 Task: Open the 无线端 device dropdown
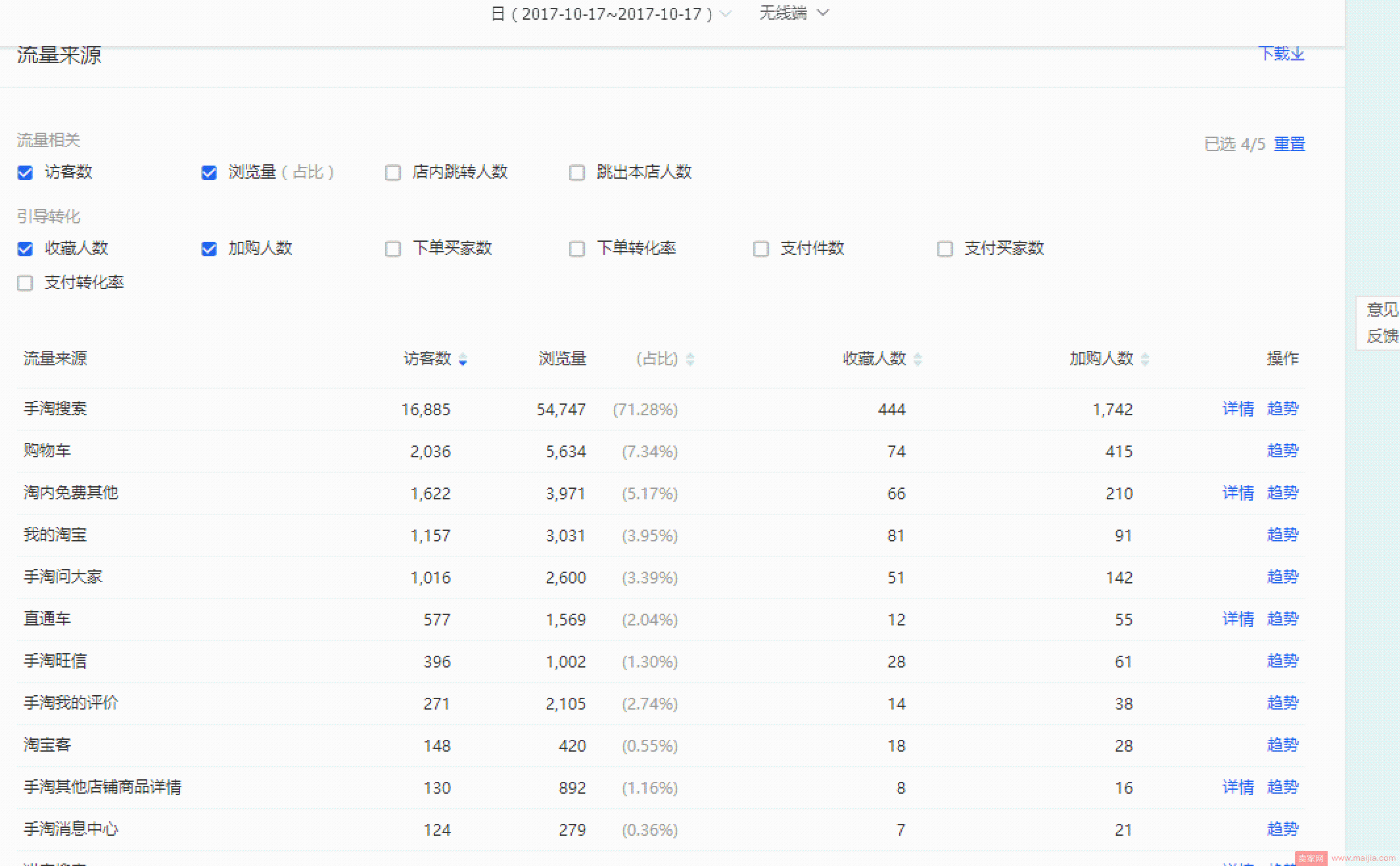click(794, 13)
